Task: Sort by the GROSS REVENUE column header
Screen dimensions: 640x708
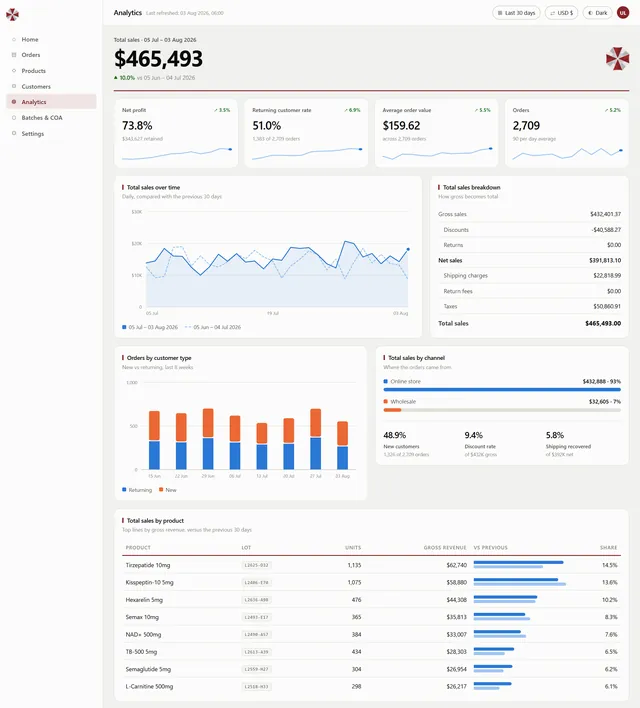Action: (445, 547)
